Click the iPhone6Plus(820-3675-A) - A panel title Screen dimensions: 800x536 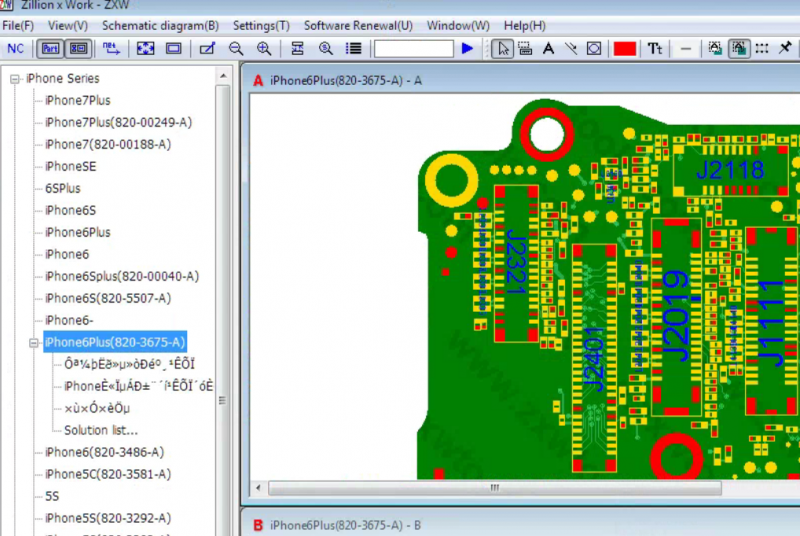pos(346,81)
